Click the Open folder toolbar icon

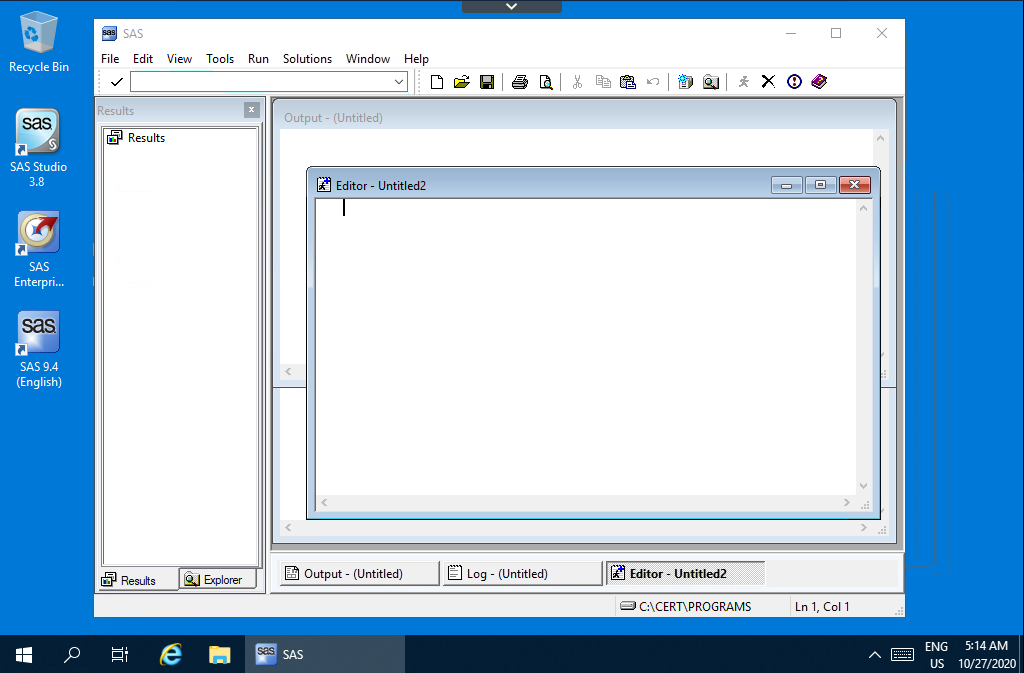(461, 82)
